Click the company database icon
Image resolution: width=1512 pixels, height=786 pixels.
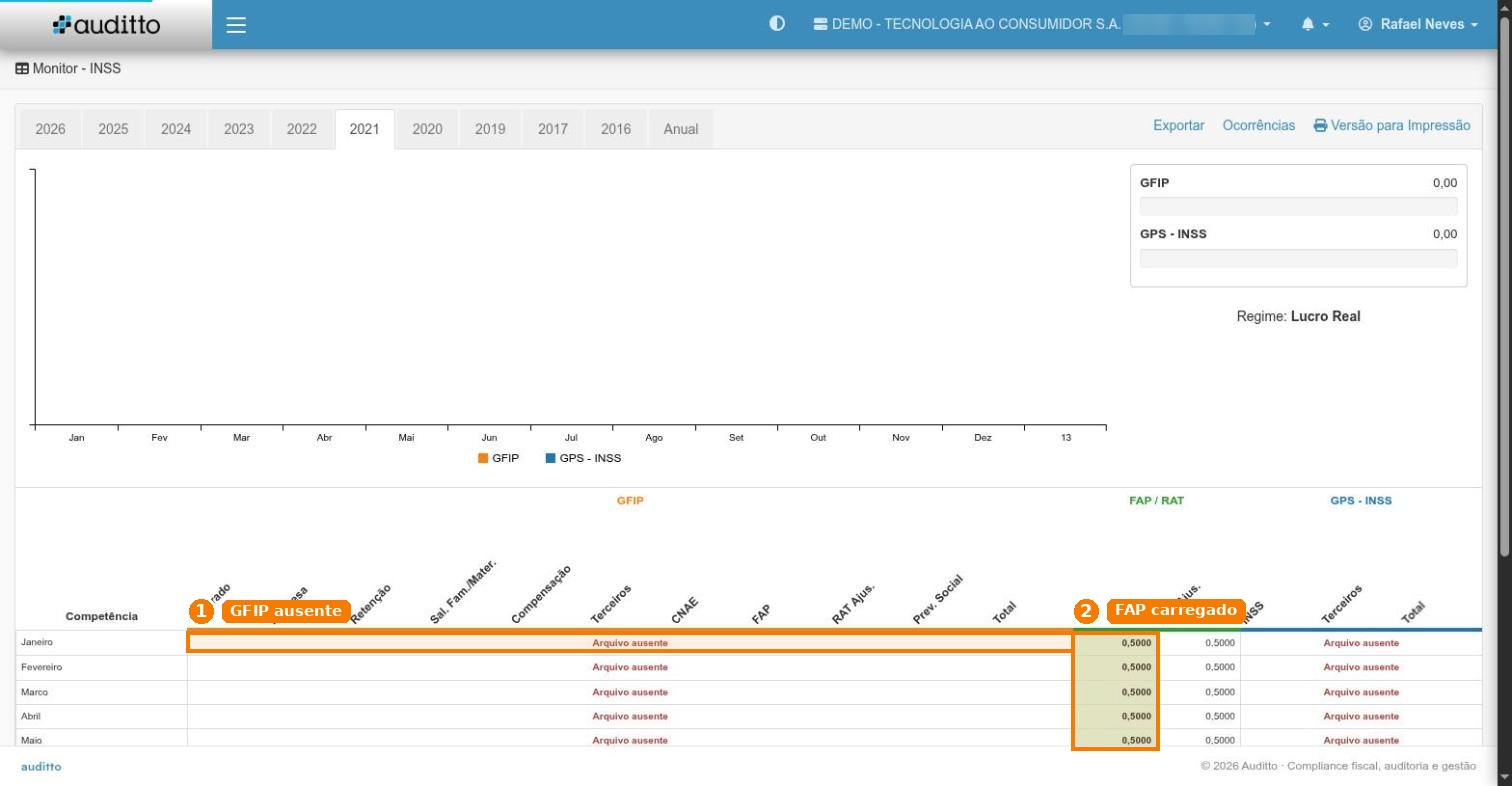tap(821, 24)
